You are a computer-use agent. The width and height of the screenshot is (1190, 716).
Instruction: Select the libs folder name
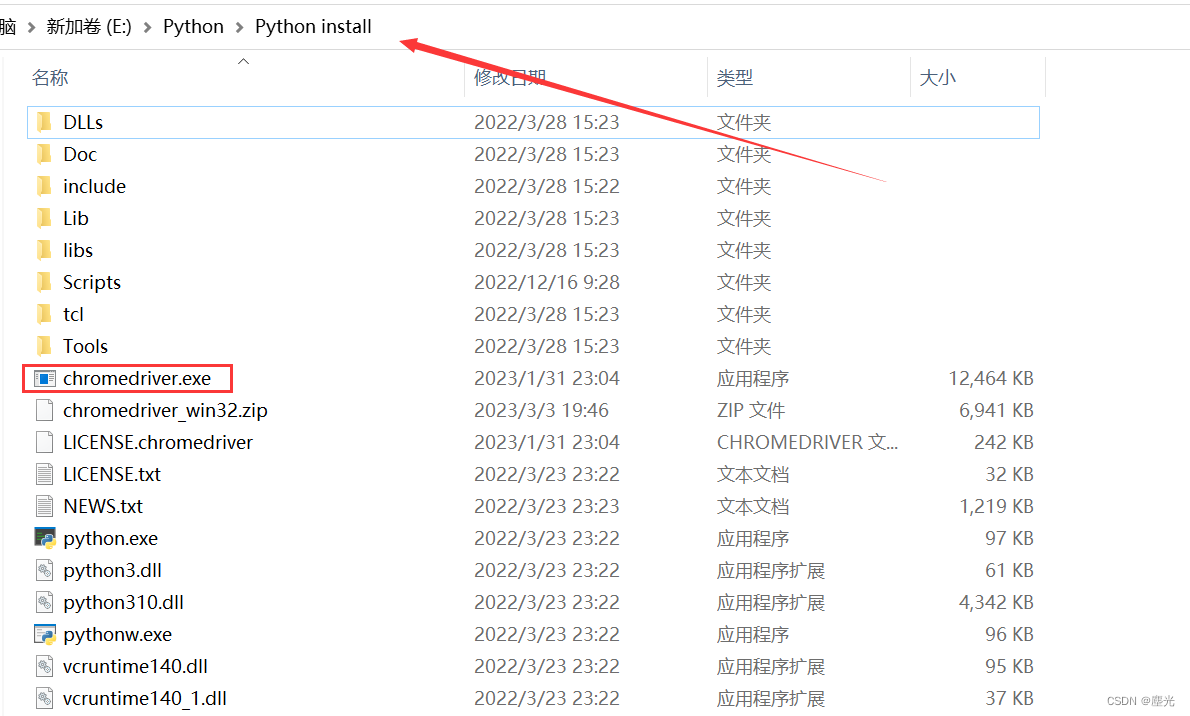77,250
